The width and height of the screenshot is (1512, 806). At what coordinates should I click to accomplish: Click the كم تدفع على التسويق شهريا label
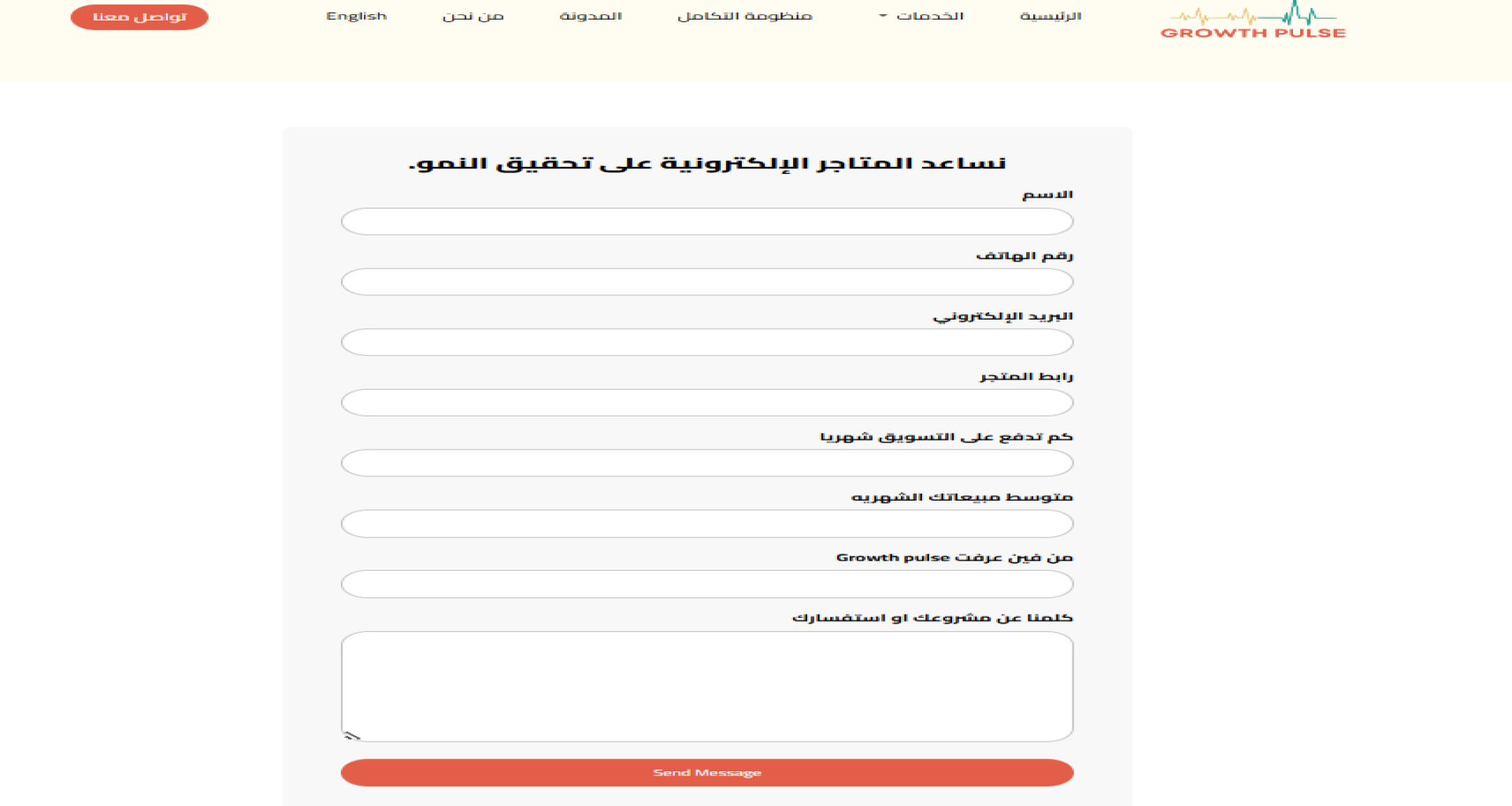tap(947, 437)
